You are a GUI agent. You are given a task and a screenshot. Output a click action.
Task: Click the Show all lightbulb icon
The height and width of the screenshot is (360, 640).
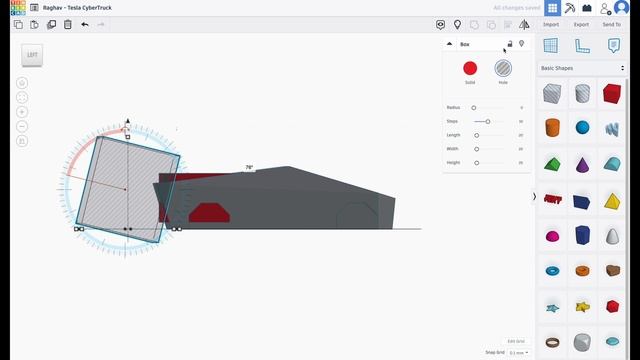coord(458,24)
